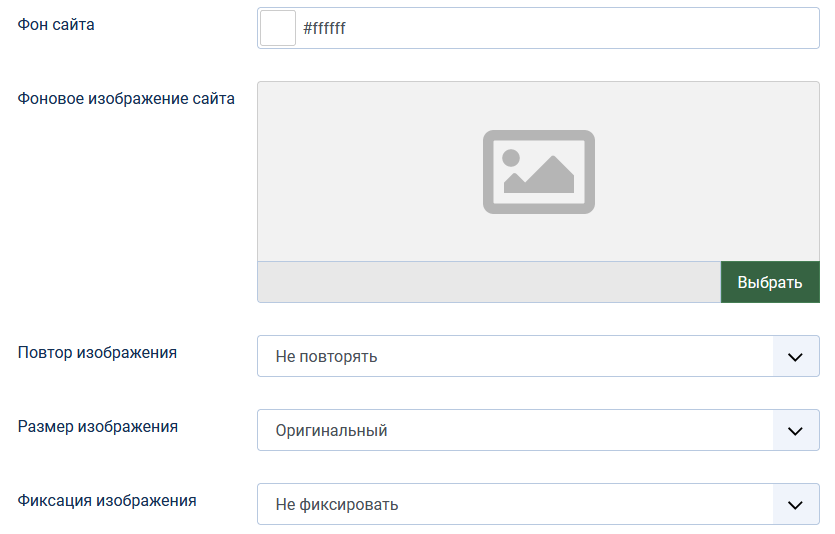Select the Оригинальный value text
This screenshot has width=835, height=534.
tap(331, 430)
